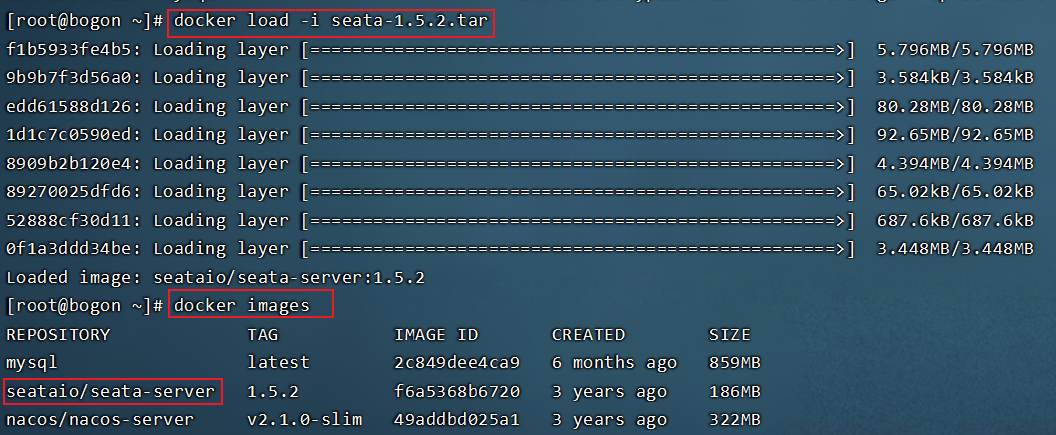1056x435 pixels.
Task: Click the REPOSITORY column header
Action: 58,335
